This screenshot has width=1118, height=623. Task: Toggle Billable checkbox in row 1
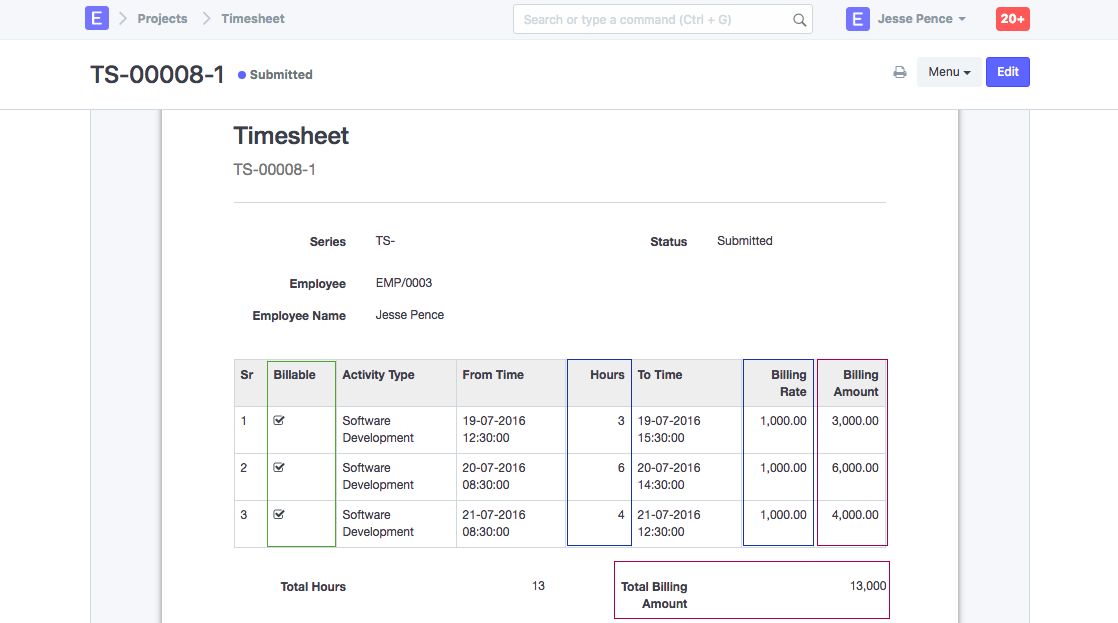pyautogui.click(x=279, y=421)
